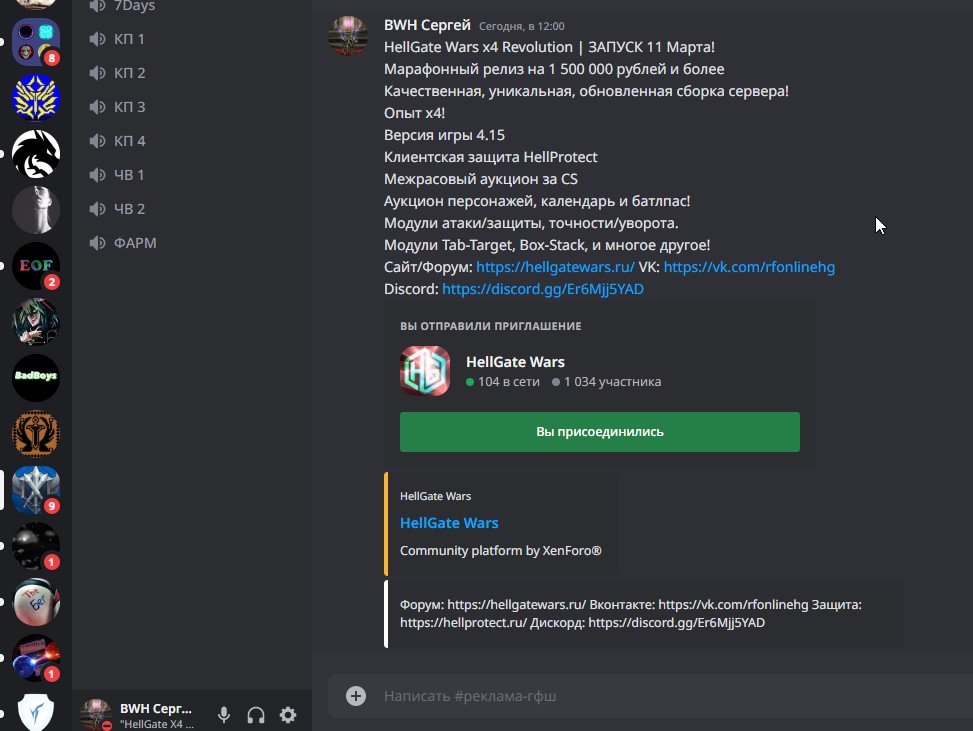This screenshot has height=731, width=973.
Task: Open the 'The Ber' ball server icon
Action: click(x=36, y=602)
